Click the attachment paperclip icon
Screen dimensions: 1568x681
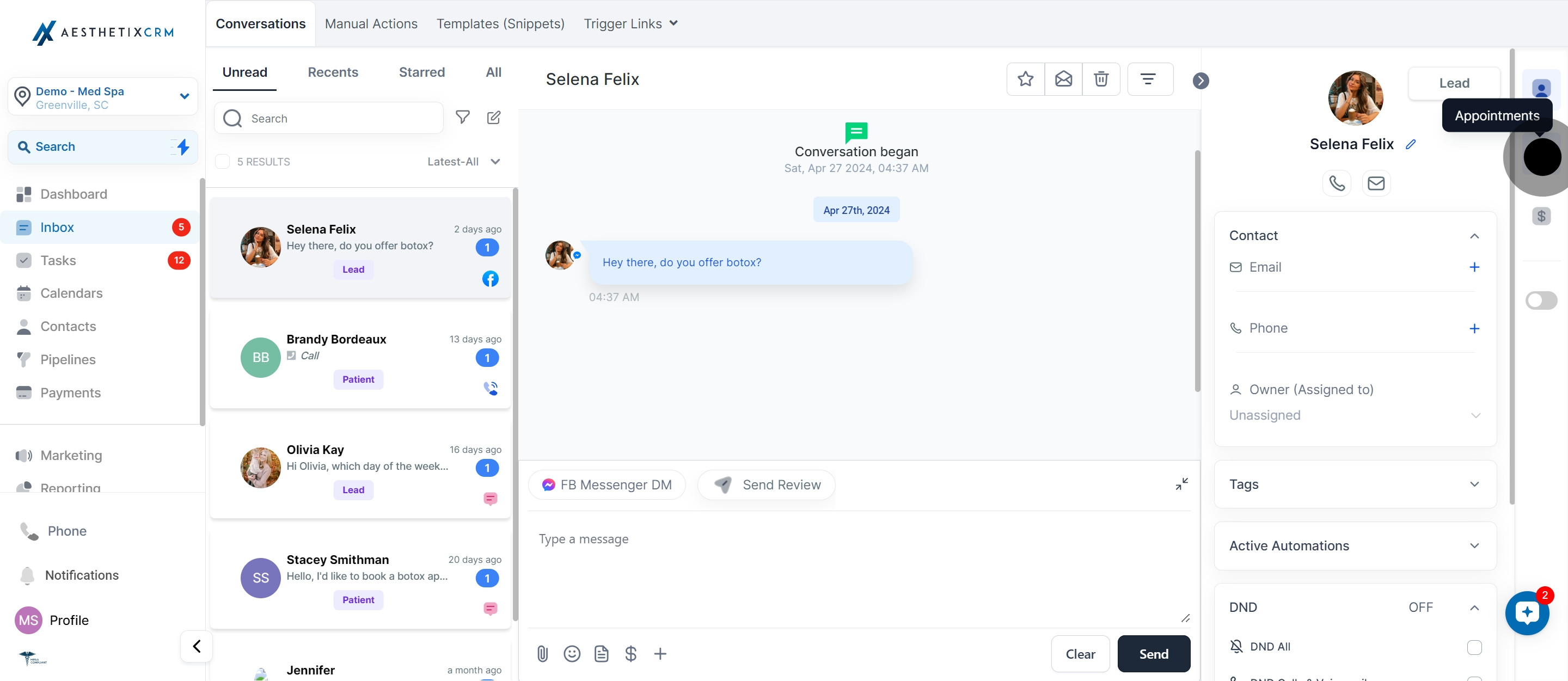[x=542, y=654]
